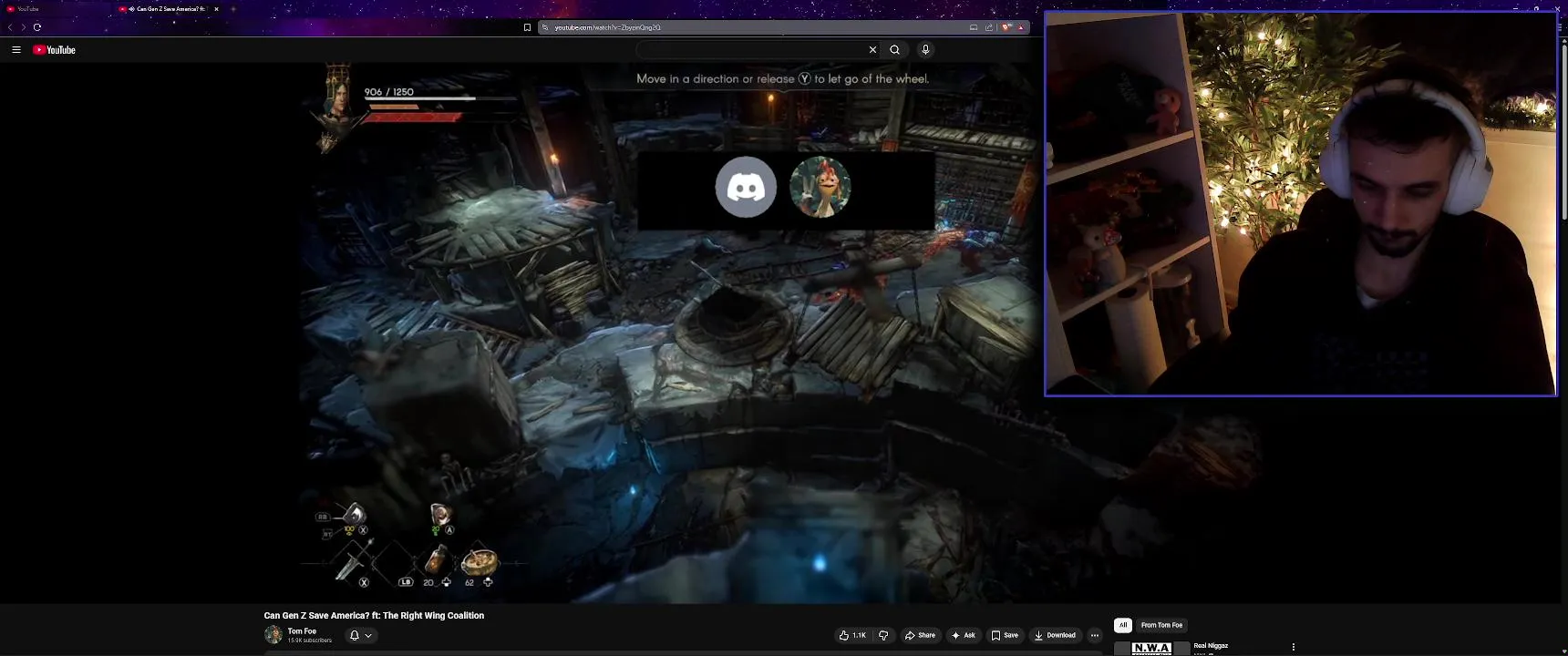
Task: Open more actions (three dots) for the video
Action: point(1095,635)
